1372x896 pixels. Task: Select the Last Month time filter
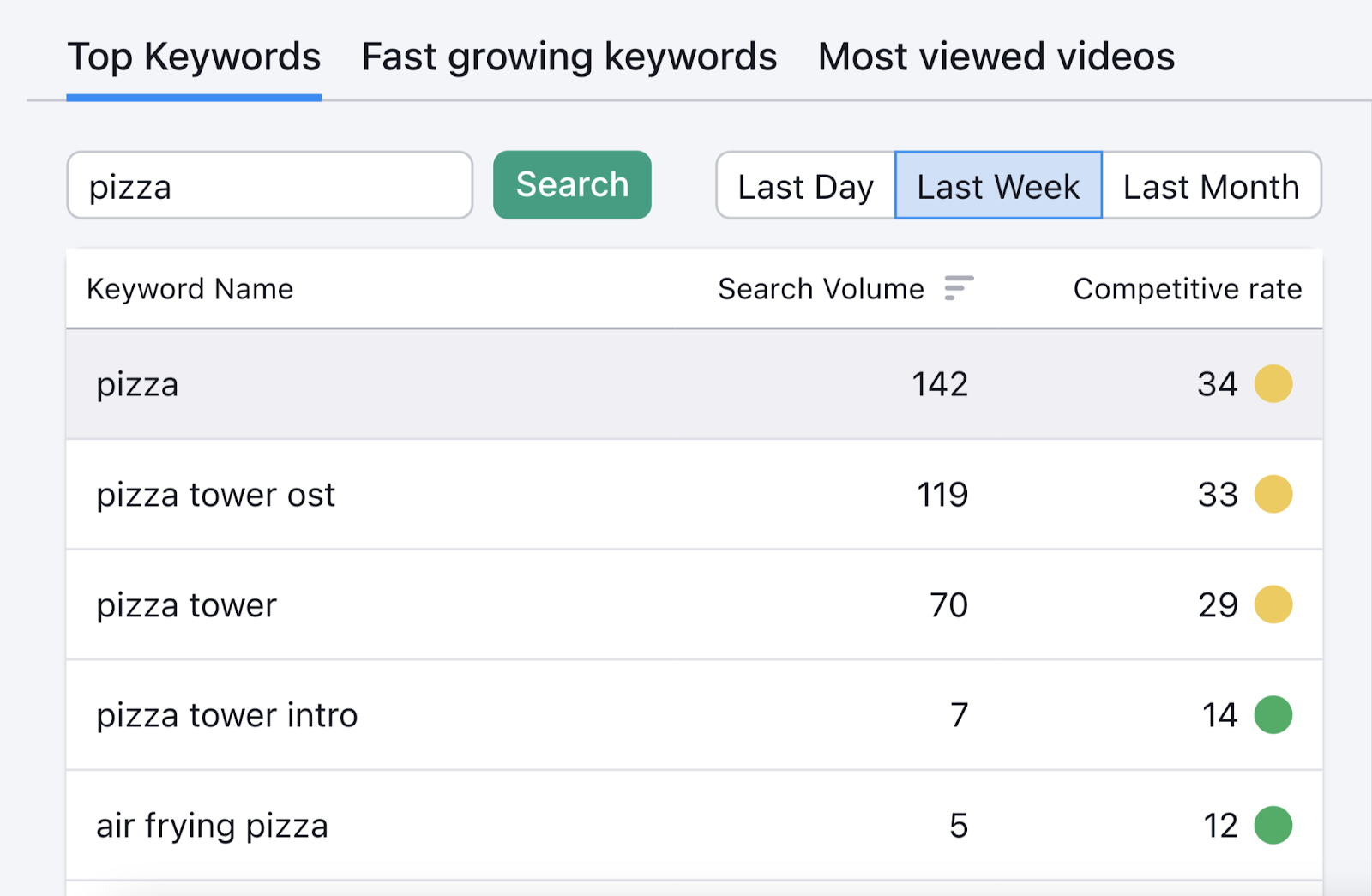[1212, 185]
